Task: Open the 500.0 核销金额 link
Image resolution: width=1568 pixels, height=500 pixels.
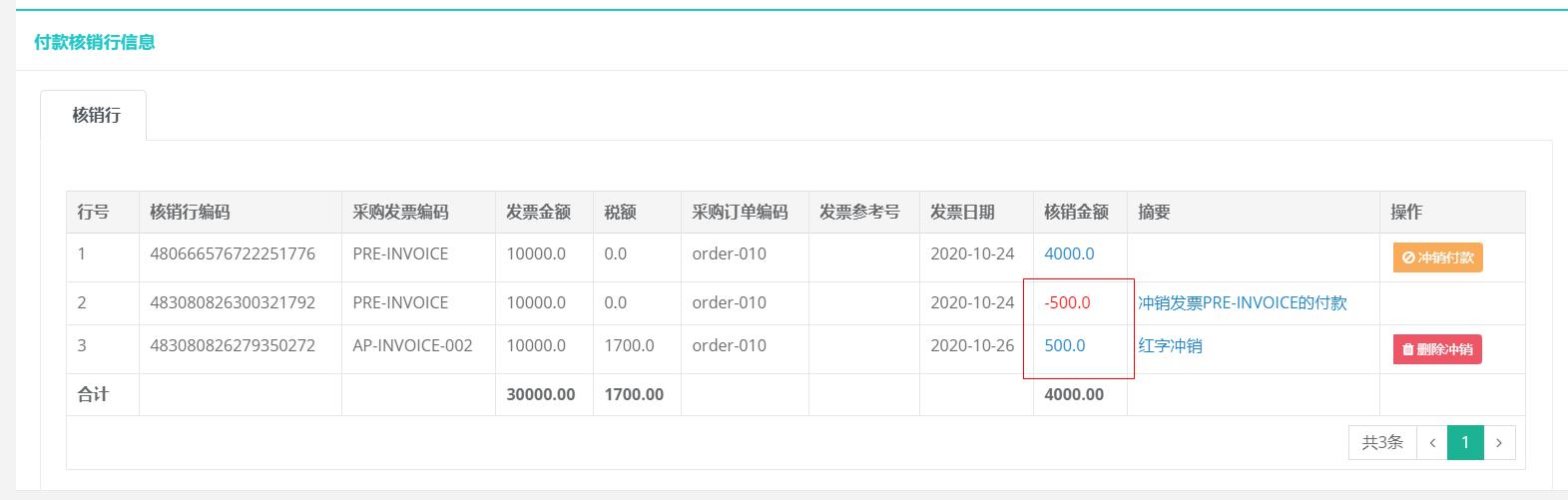Action: point(1065,345)
